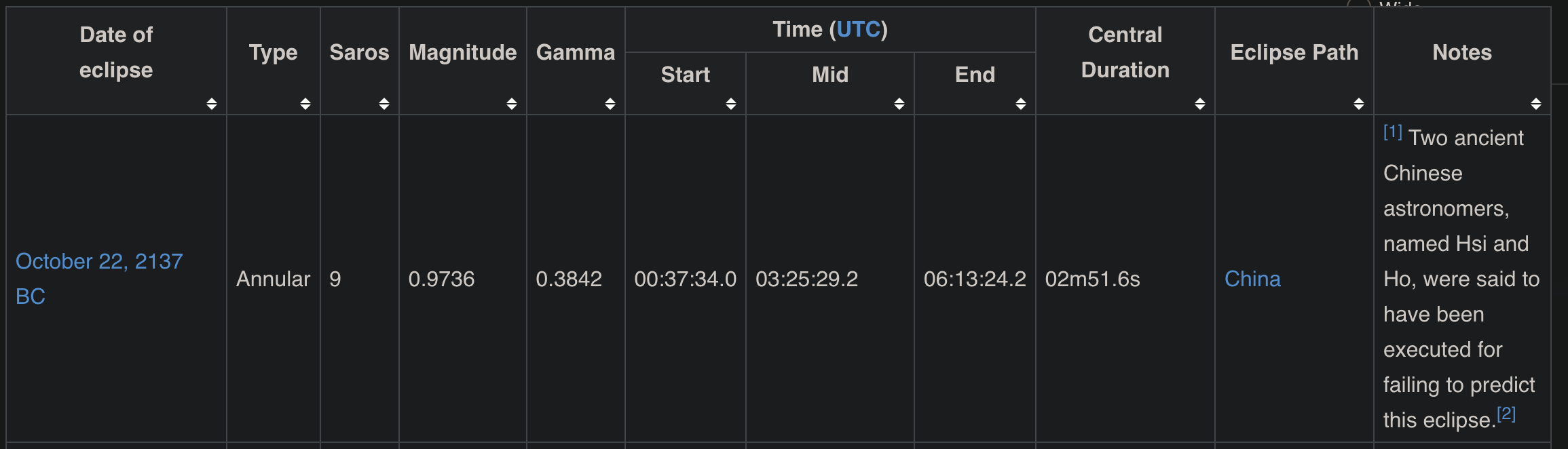Open footnote reference [1] in Notes
The width and height of the screenshot is (1568, 449).
[x=1393, y=132]
